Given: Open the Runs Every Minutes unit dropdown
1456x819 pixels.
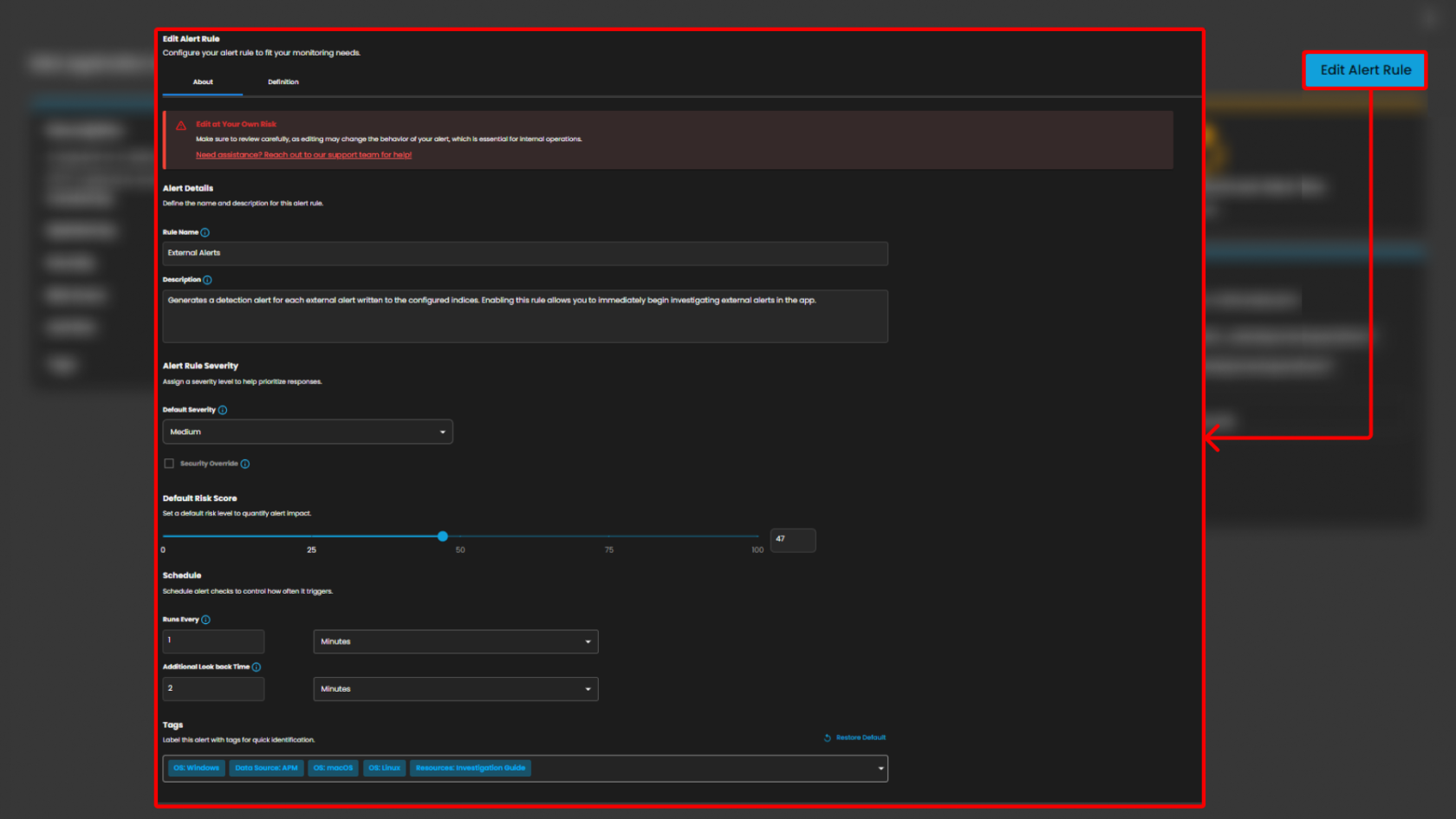Looking at the screenshot, I should click(455, 641).
